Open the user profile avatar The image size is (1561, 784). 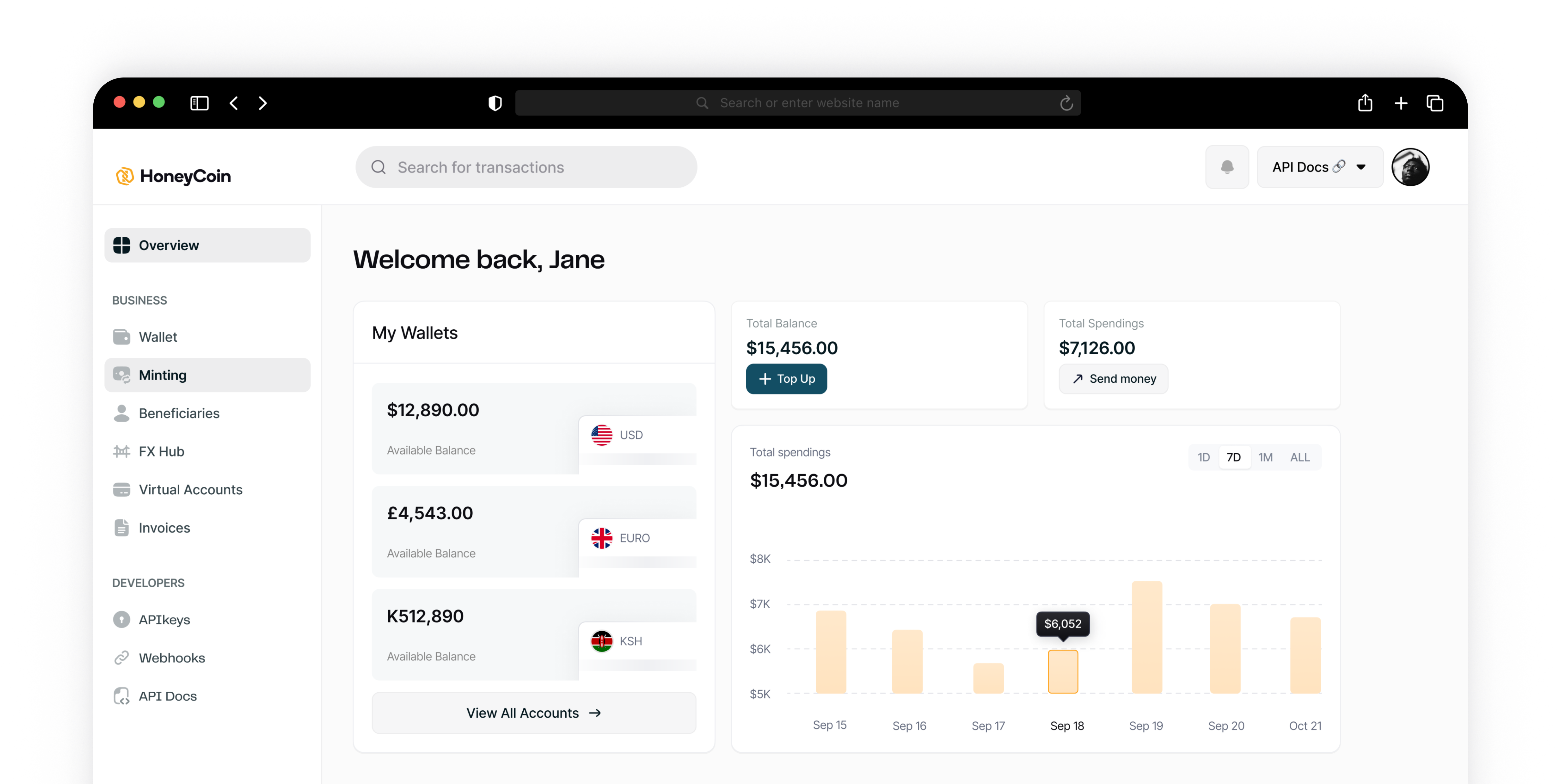pyautogui.click(x=1410, y=167)
